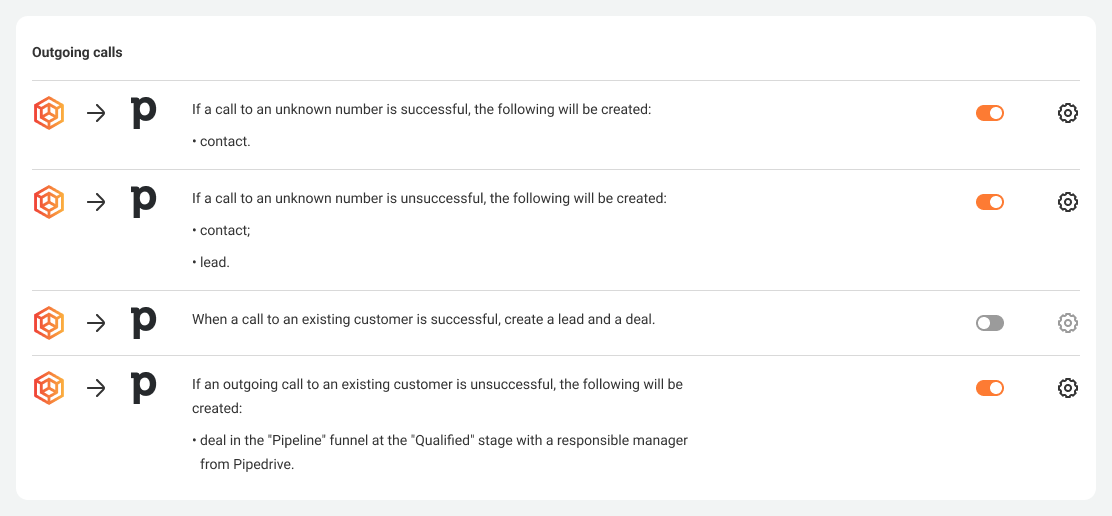1112x516 pixels.
Task: Disable toggle for unsuccessful unknown number contact and lead
Action: point(990,202)
